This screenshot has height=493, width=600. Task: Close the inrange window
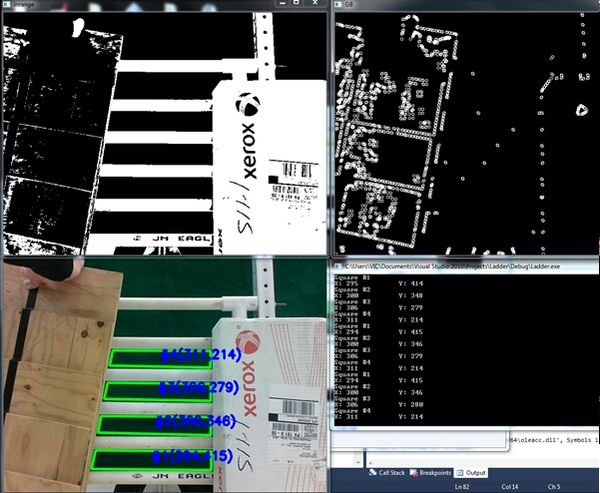pos(315,3)
